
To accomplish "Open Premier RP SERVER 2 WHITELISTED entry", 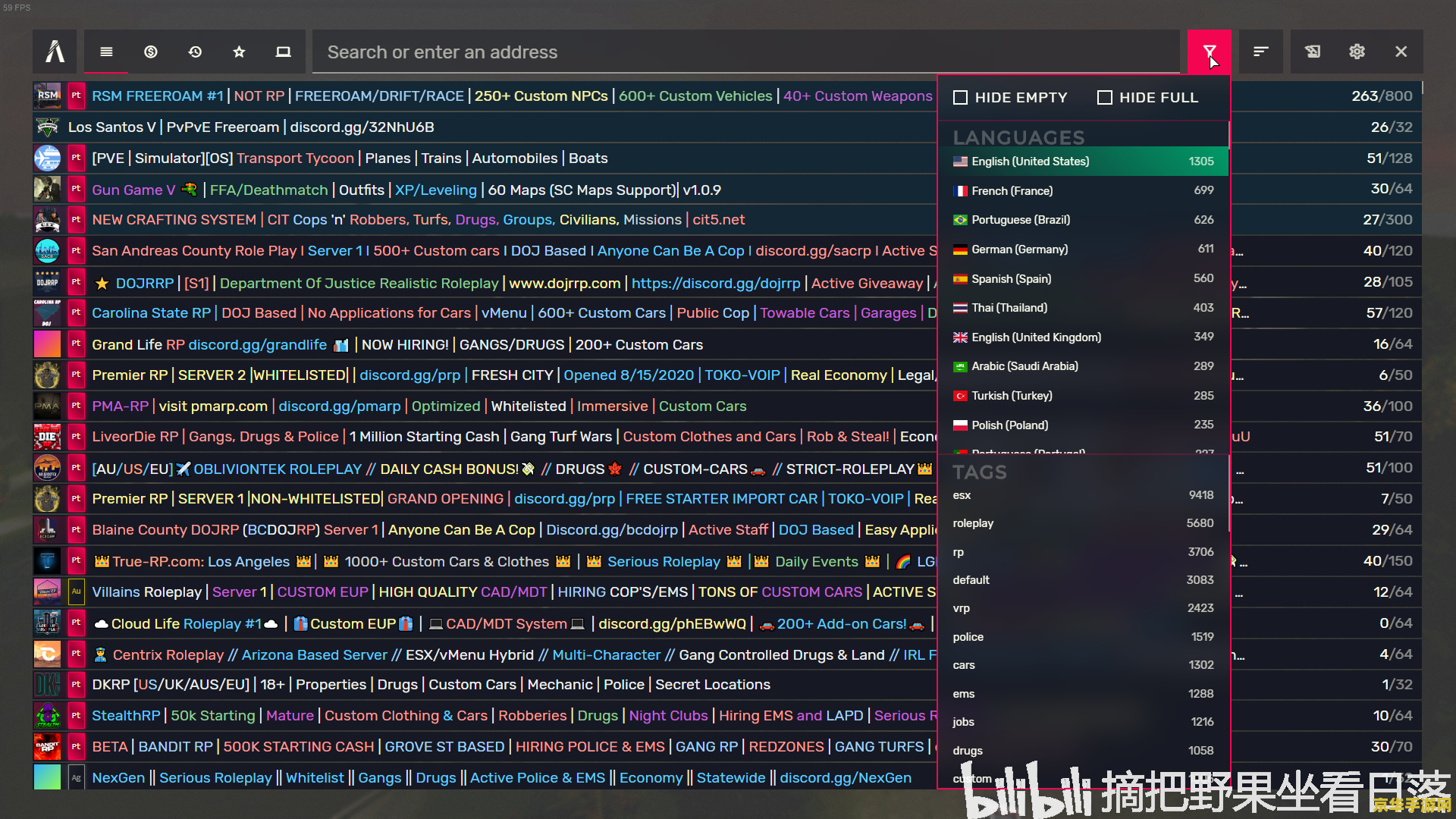I will click(485, 375).
